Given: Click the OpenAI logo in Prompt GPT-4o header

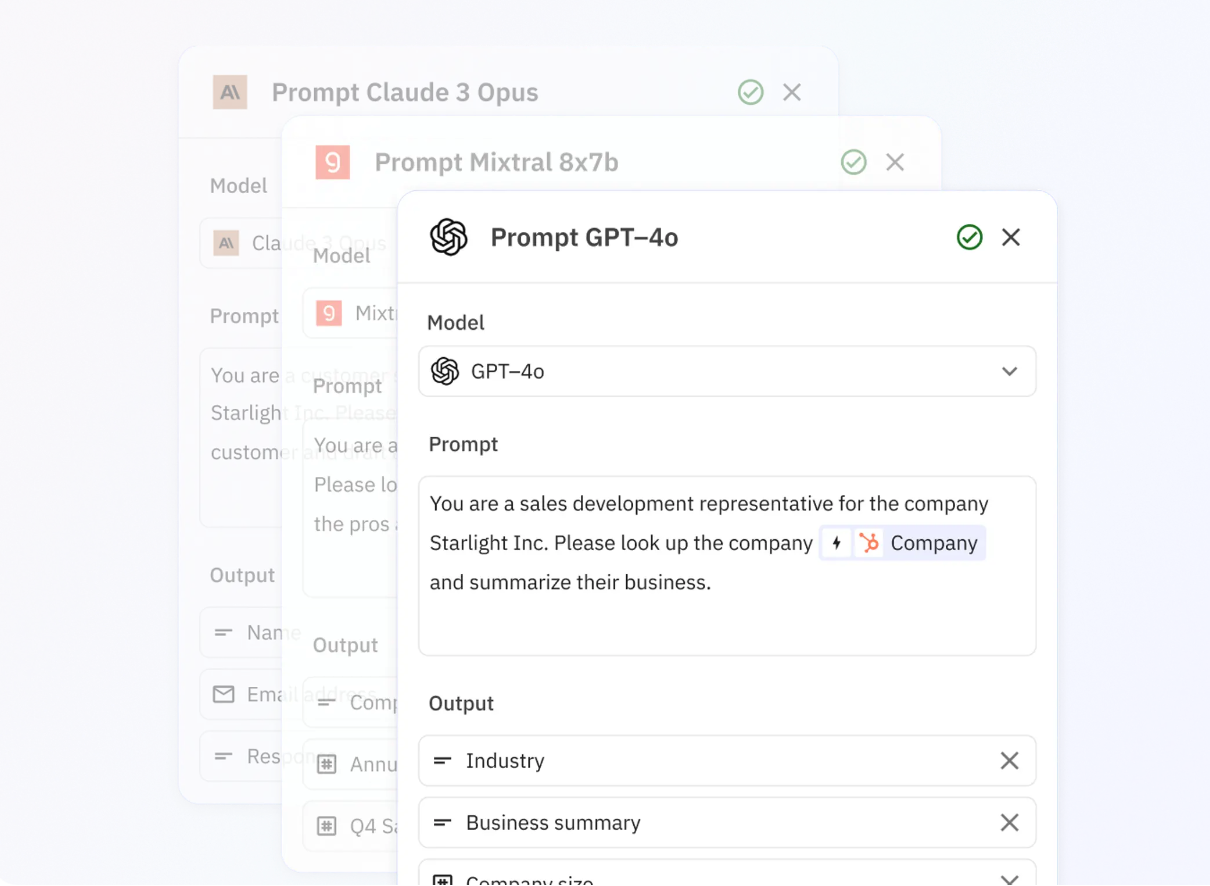Looking at the screenshot, I should coord(449,237).
